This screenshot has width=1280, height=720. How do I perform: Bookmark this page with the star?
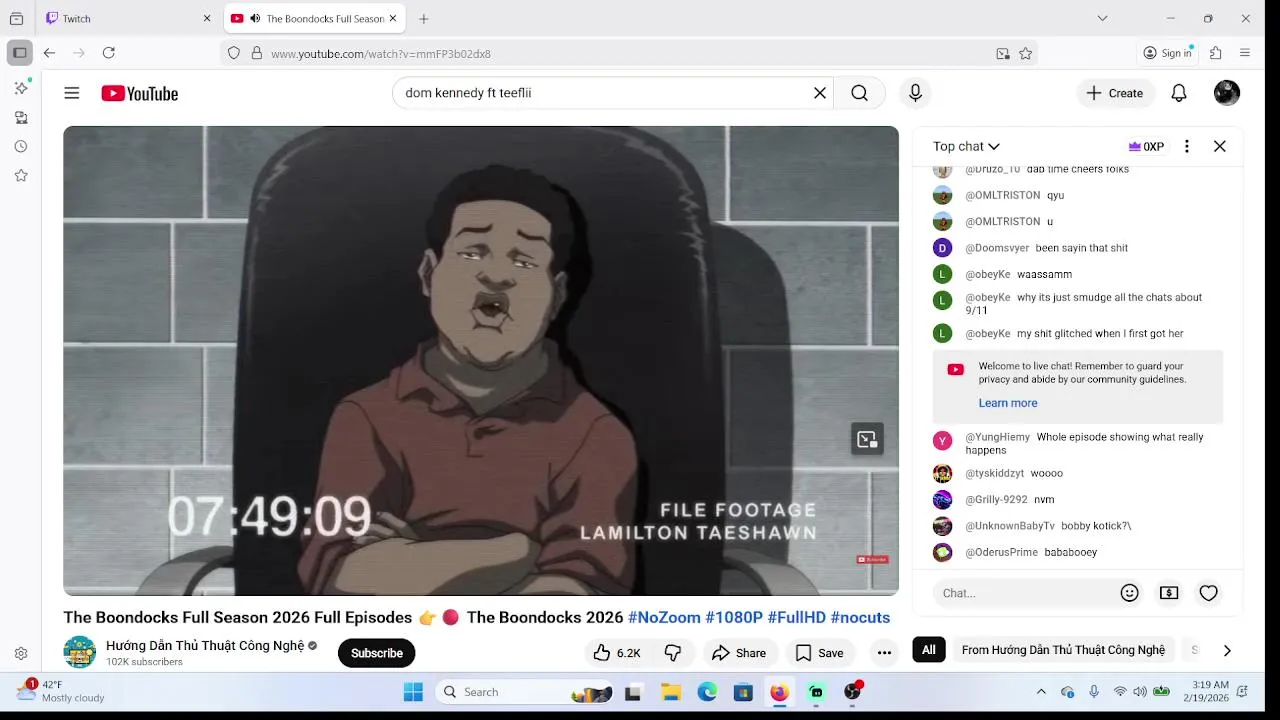pyautogui.click(x=1025, y=54)
